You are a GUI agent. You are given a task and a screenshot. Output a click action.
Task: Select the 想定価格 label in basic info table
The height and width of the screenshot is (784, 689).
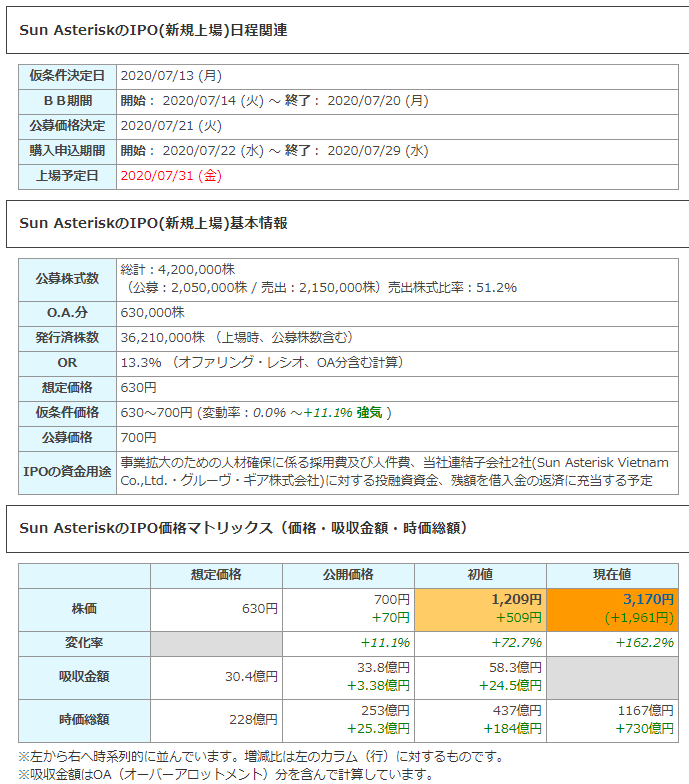click(x=67, y=388)
